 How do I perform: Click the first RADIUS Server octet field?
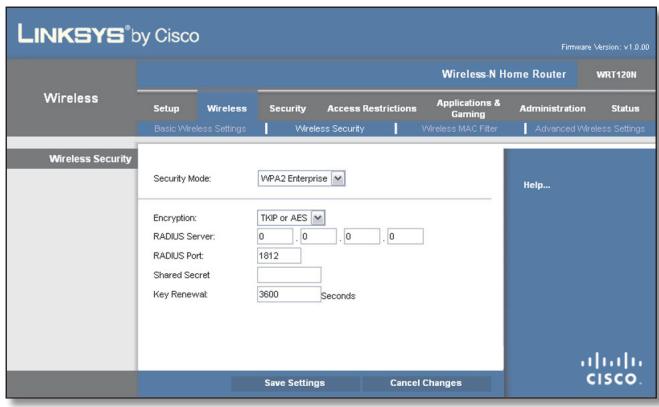pyautogui.click(x=275, y=236)
